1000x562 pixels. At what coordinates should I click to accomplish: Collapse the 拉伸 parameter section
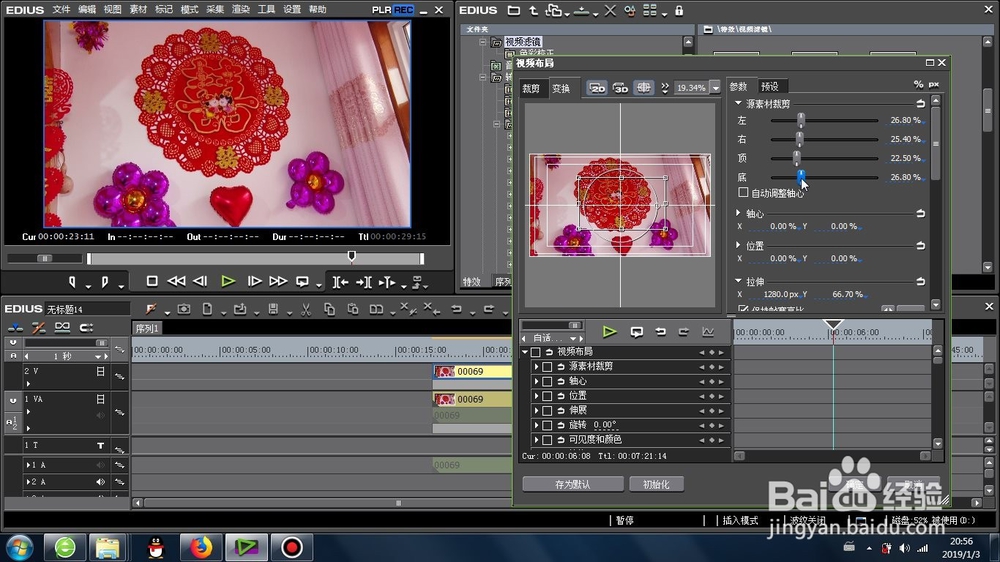tap(738, 280)
